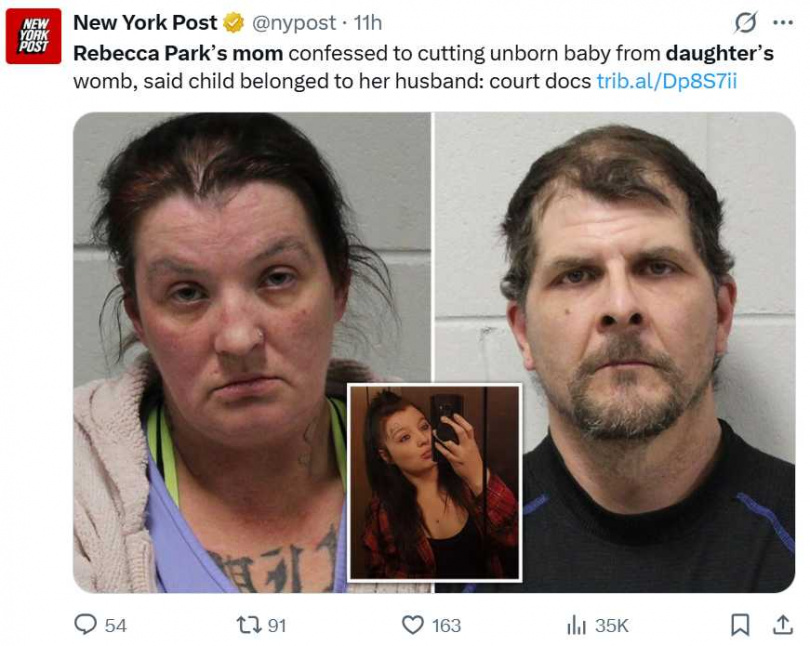
Task: Click the repost arrows icon
Action: tap(248, 625)
